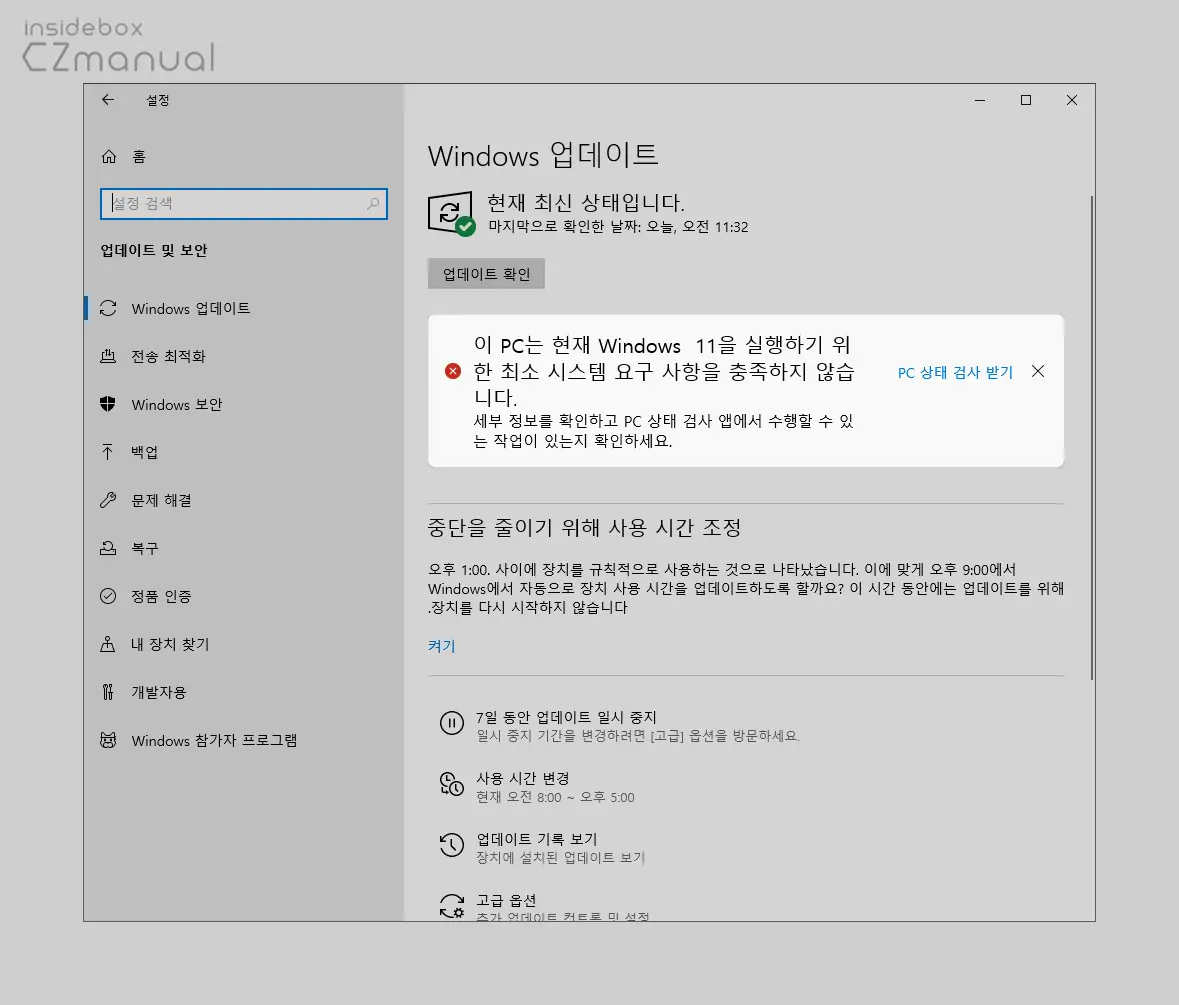The width and height of the screenshot is (1179, 1005).
Task: Select Windows 보안 menu label
Action: point(177,404)
